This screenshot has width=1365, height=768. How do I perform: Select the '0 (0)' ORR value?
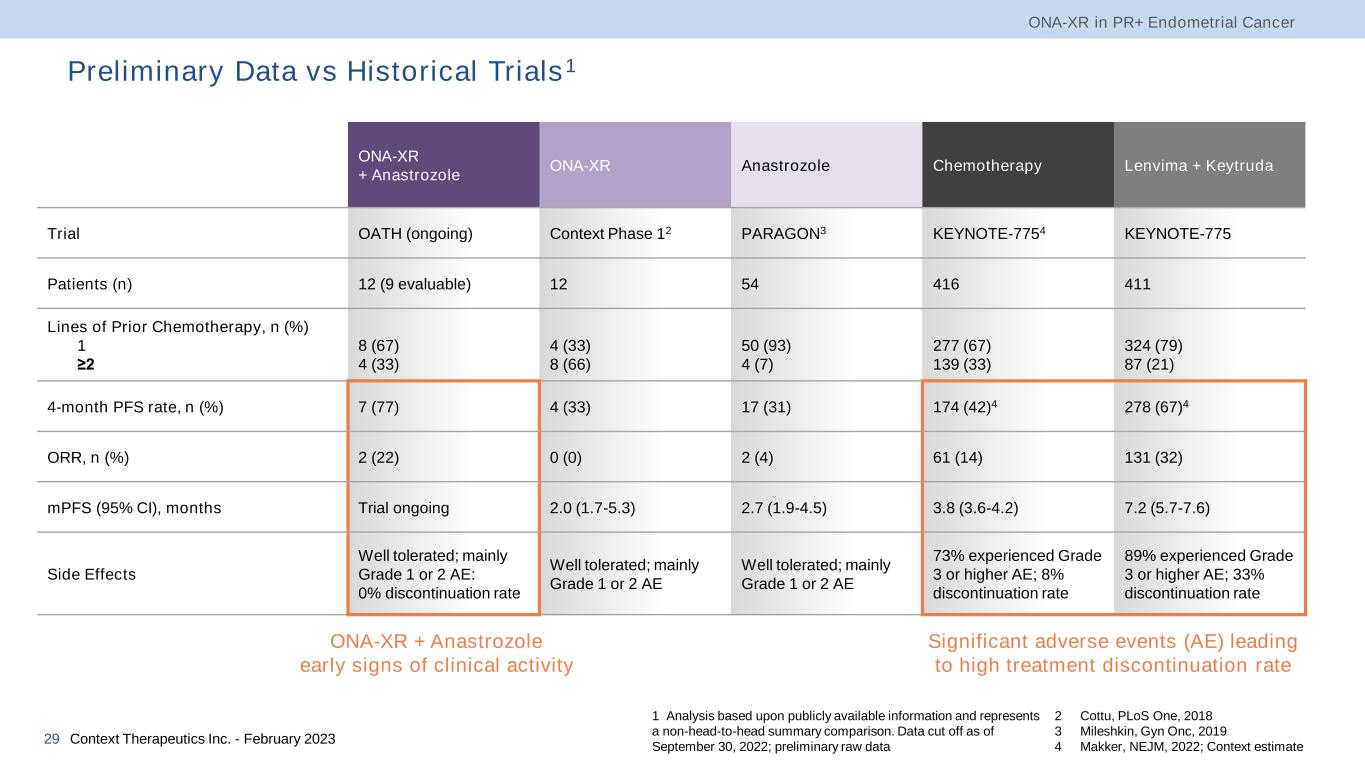pyautogui.click(x=567, y=457)
